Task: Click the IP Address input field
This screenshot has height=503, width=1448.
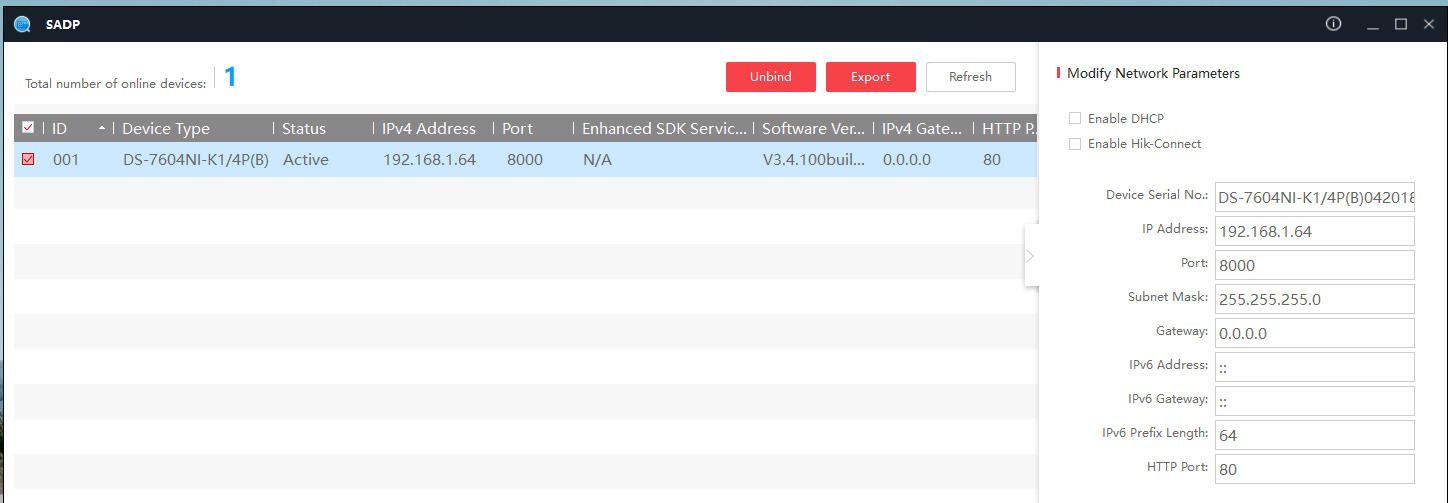Action: 1313,231
